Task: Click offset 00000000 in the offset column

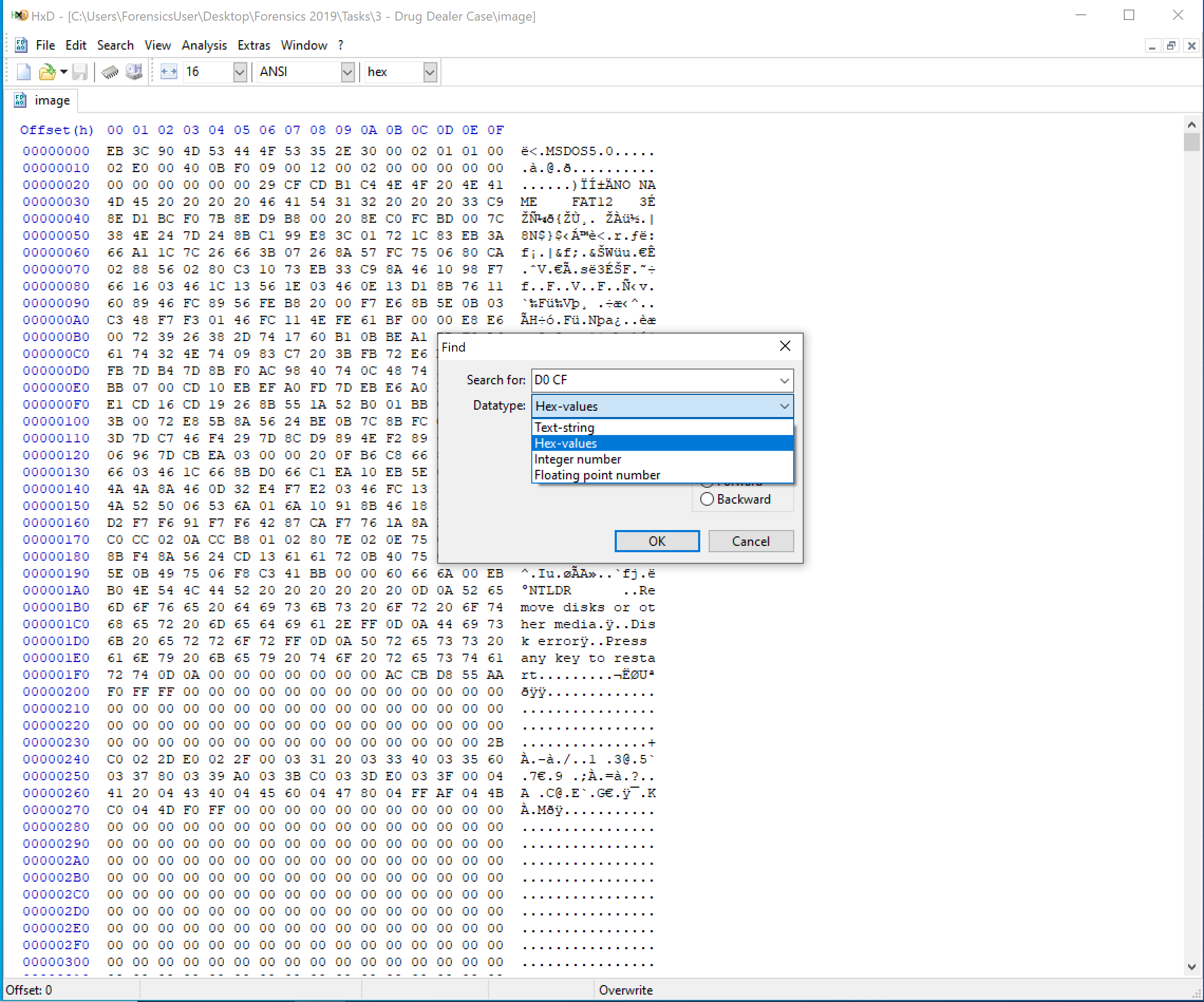Action: point(56,152)
